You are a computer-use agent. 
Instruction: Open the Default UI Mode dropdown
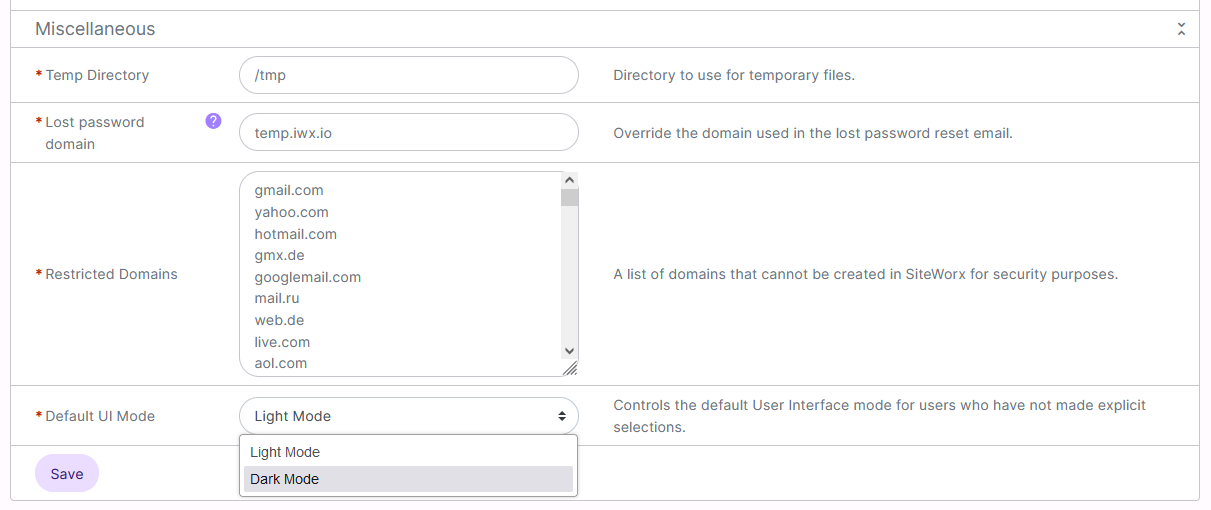click(408, 416)
